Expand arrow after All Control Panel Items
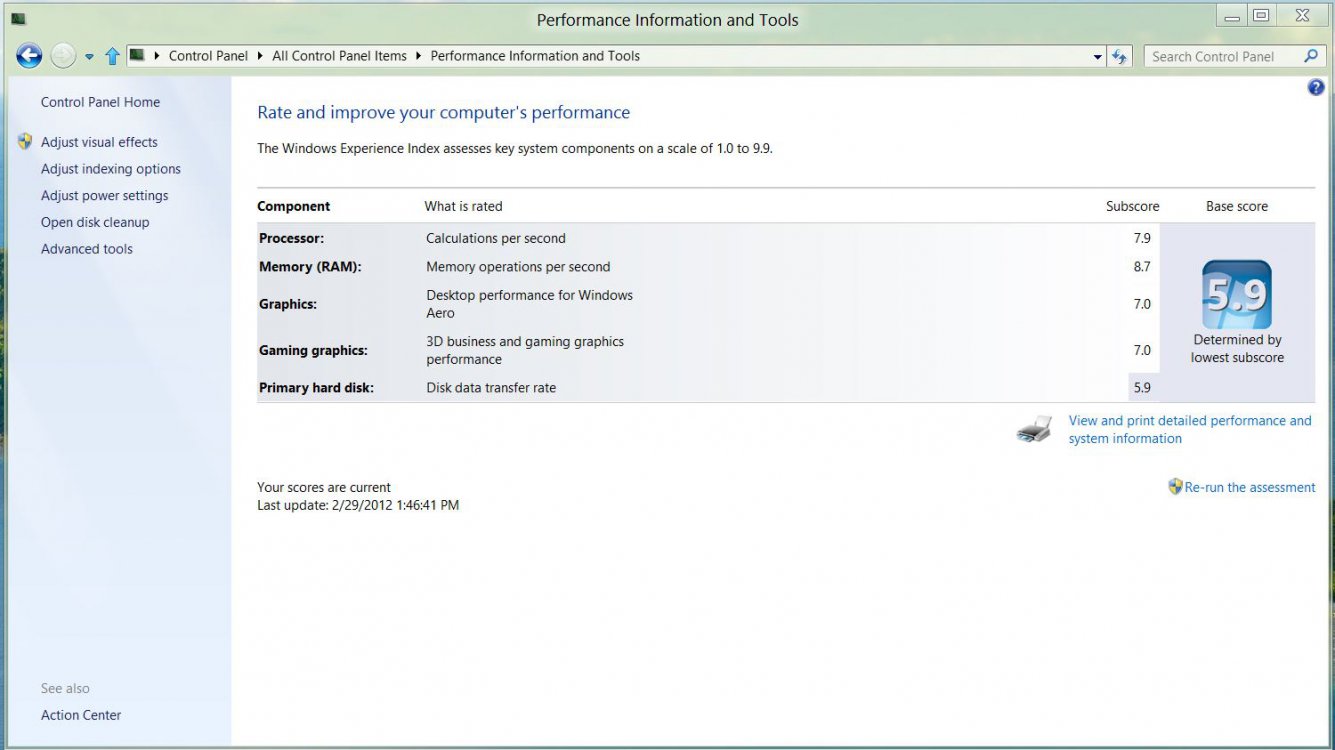Viewport: 1335px width, 750px height. [x=418, y=56]
